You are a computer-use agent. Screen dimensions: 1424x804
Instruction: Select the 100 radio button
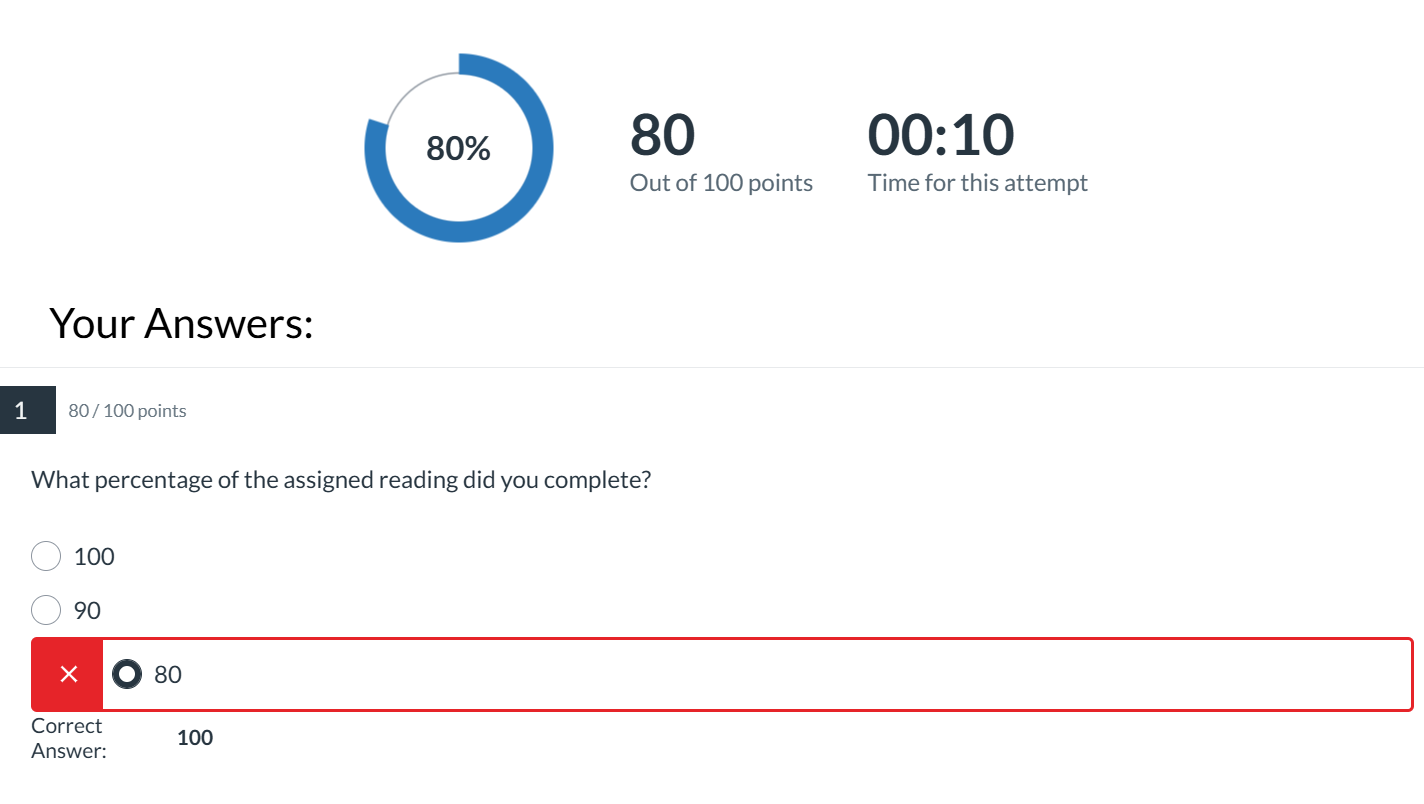click(46, 556)
